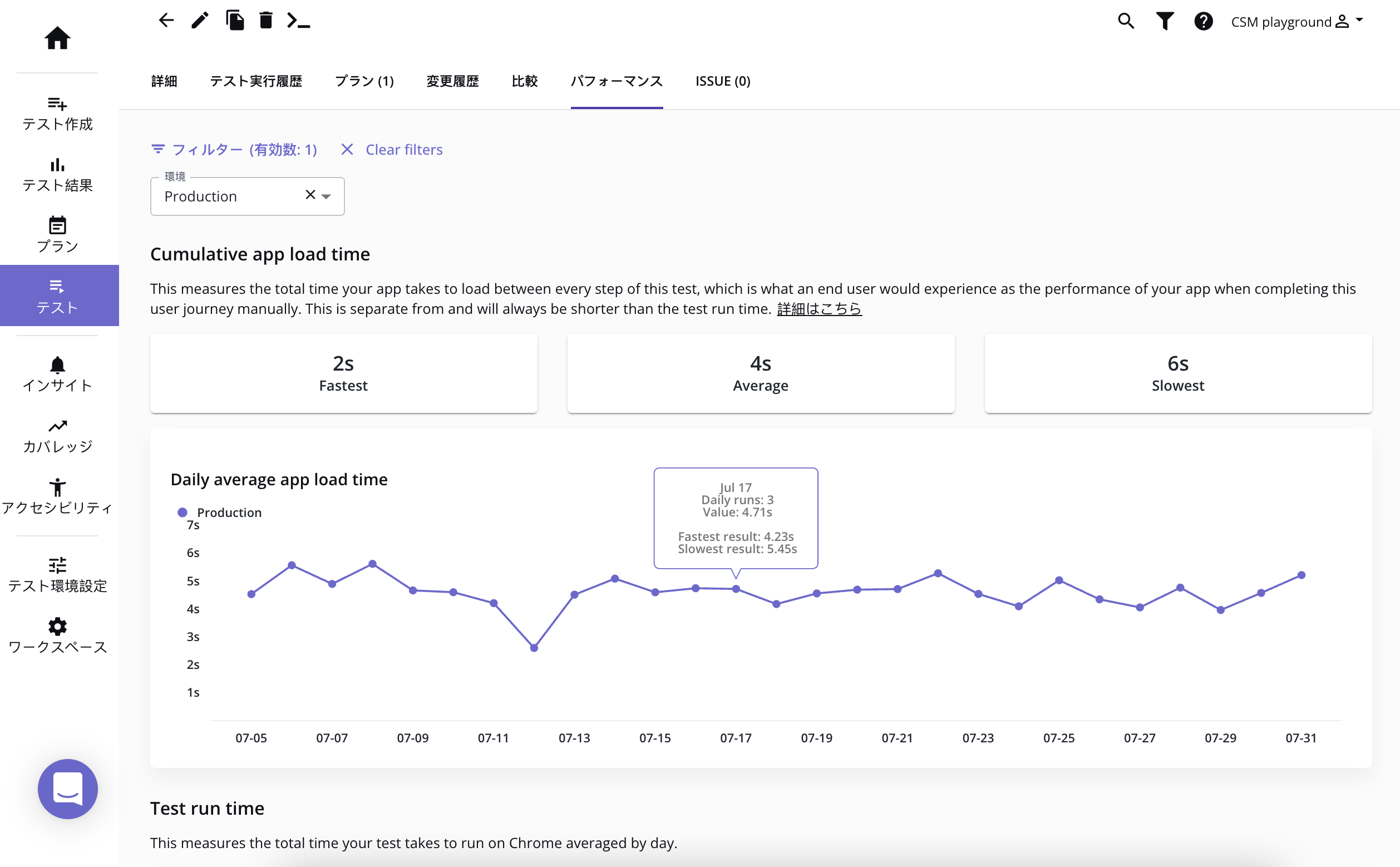
Task: Toggle the Production legend series
Action: point(220,512)
